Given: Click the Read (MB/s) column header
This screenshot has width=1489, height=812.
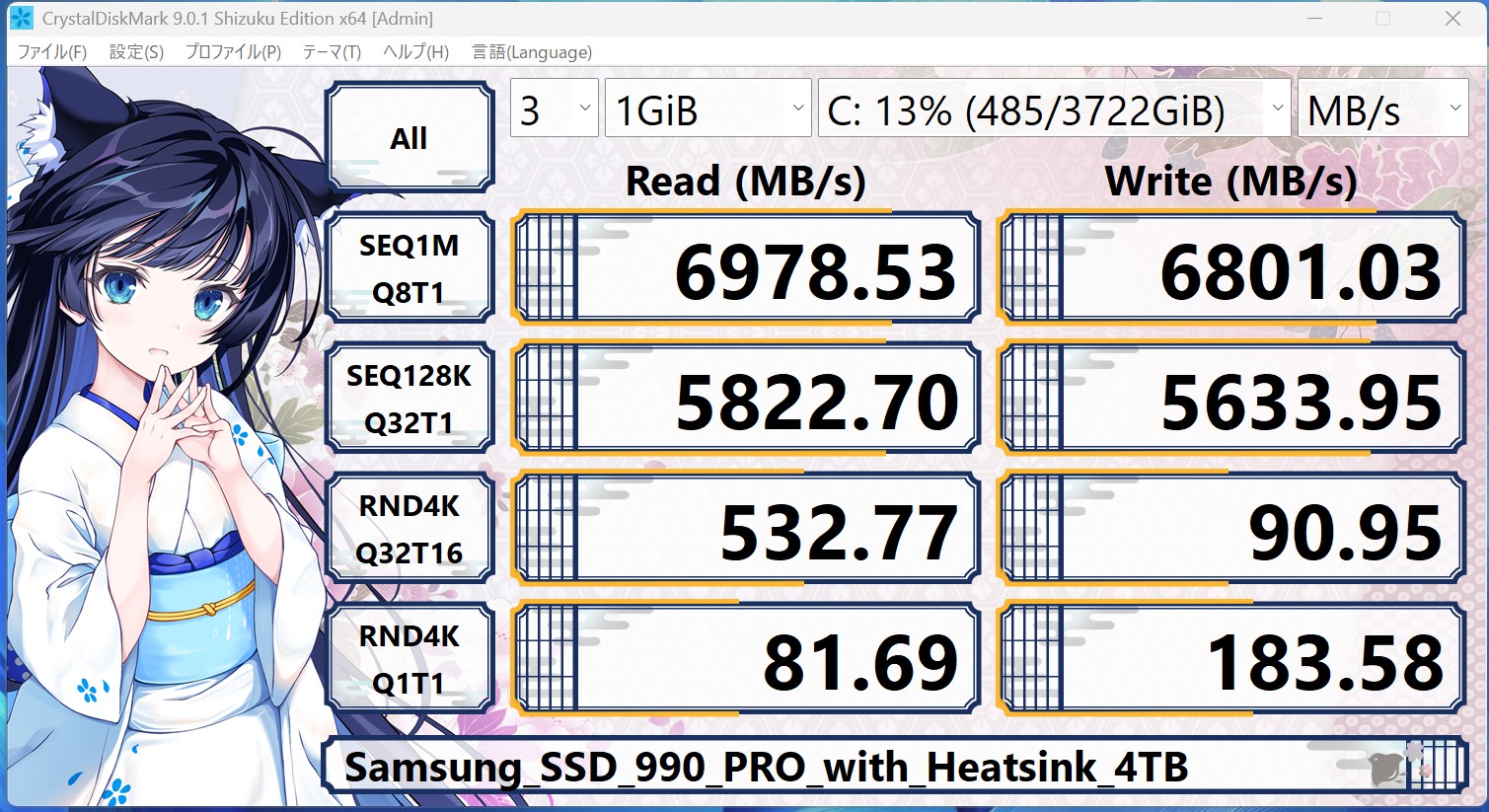Looking at the screenshot, I should [x=746, y=182].
